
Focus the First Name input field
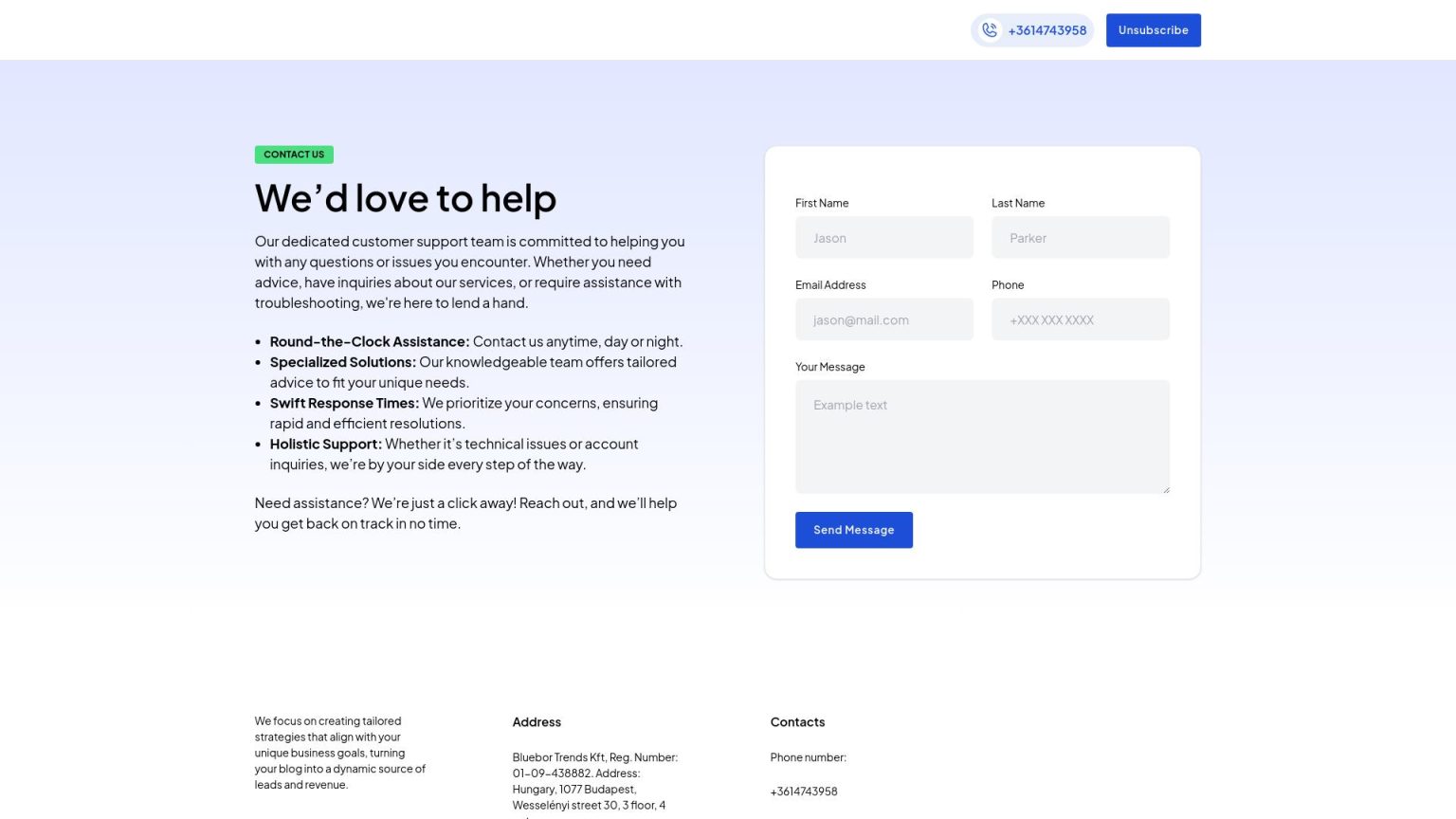click(x=883, y=238)
